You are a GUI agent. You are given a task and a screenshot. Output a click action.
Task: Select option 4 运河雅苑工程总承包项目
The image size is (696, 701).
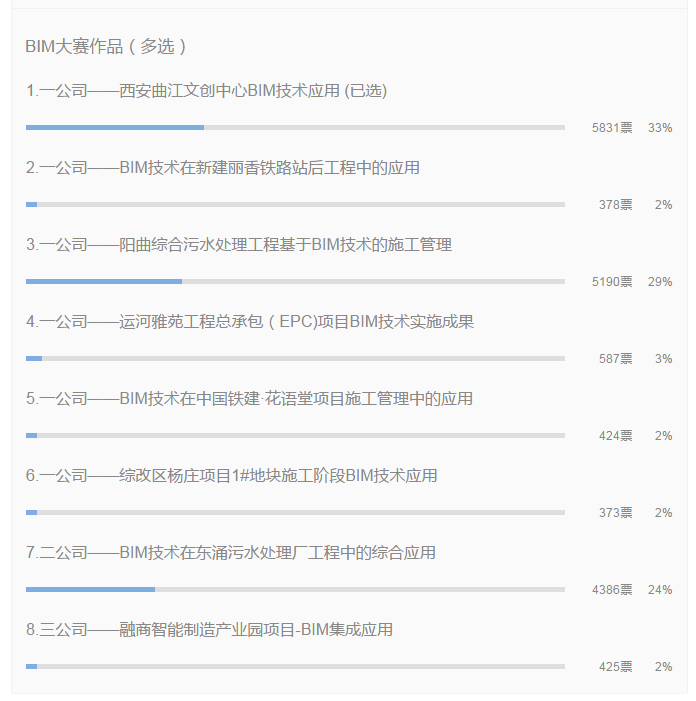pos(249,321)
